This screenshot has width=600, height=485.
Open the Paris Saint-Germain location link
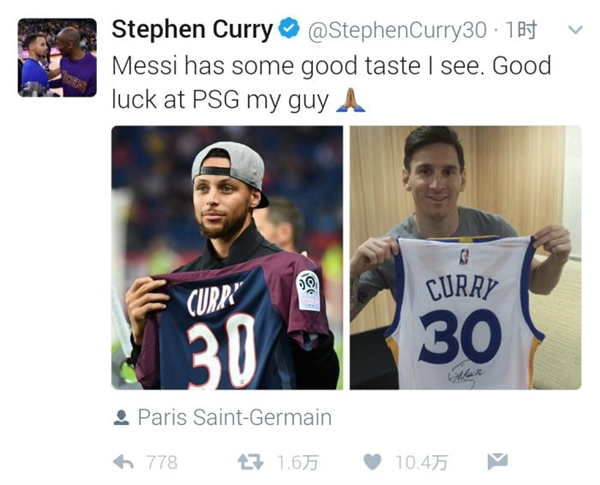[x=234, y=417]
